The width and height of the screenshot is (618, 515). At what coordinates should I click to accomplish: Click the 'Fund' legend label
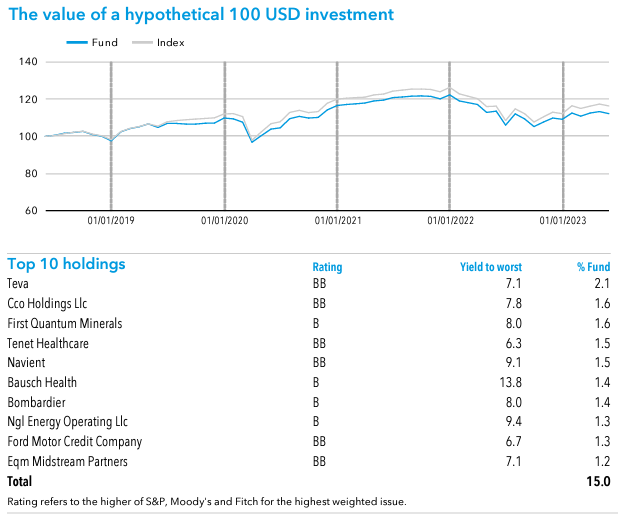[x=105, y=43]
